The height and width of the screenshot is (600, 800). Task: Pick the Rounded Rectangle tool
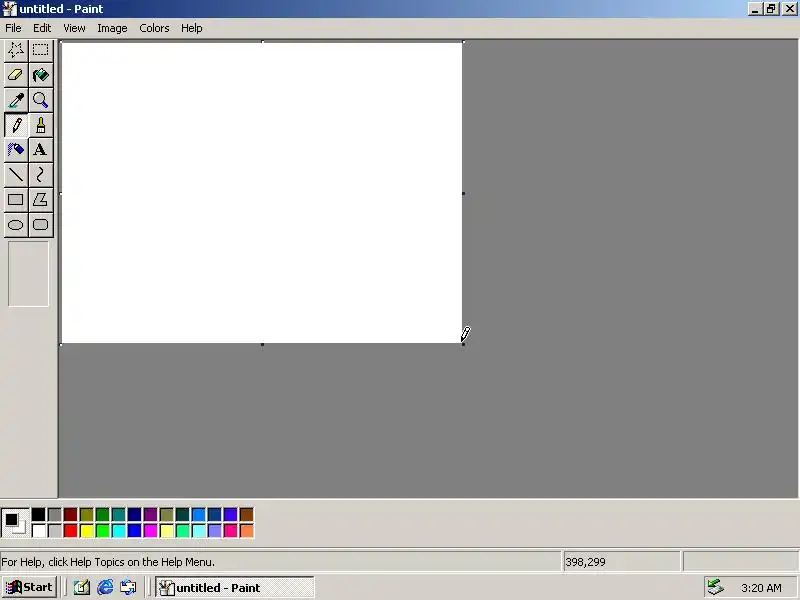pyautogui.click(x=40, y=225)
